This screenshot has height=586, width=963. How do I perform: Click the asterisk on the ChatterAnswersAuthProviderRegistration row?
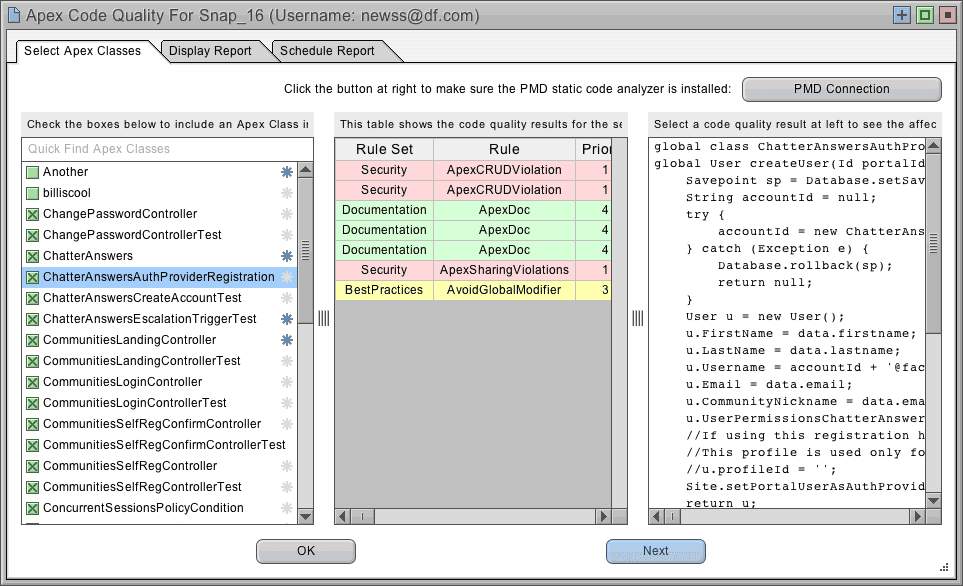point(287,277)
